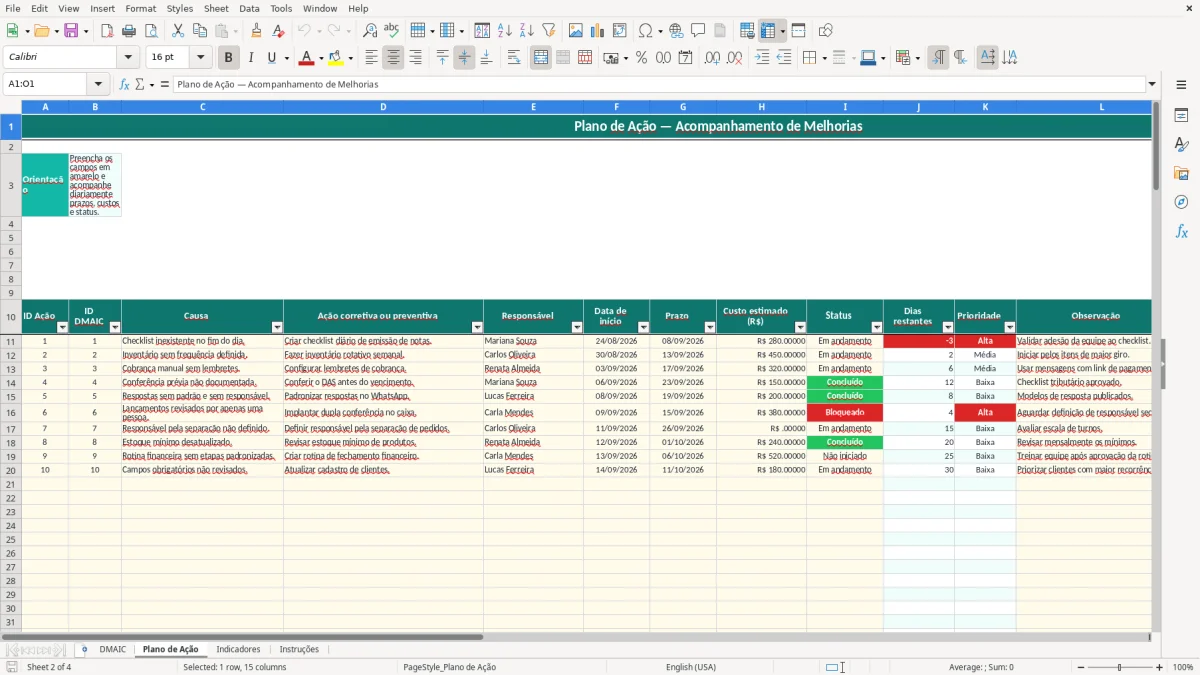
Task: Toggle Bold formatting
Action: 228,58
